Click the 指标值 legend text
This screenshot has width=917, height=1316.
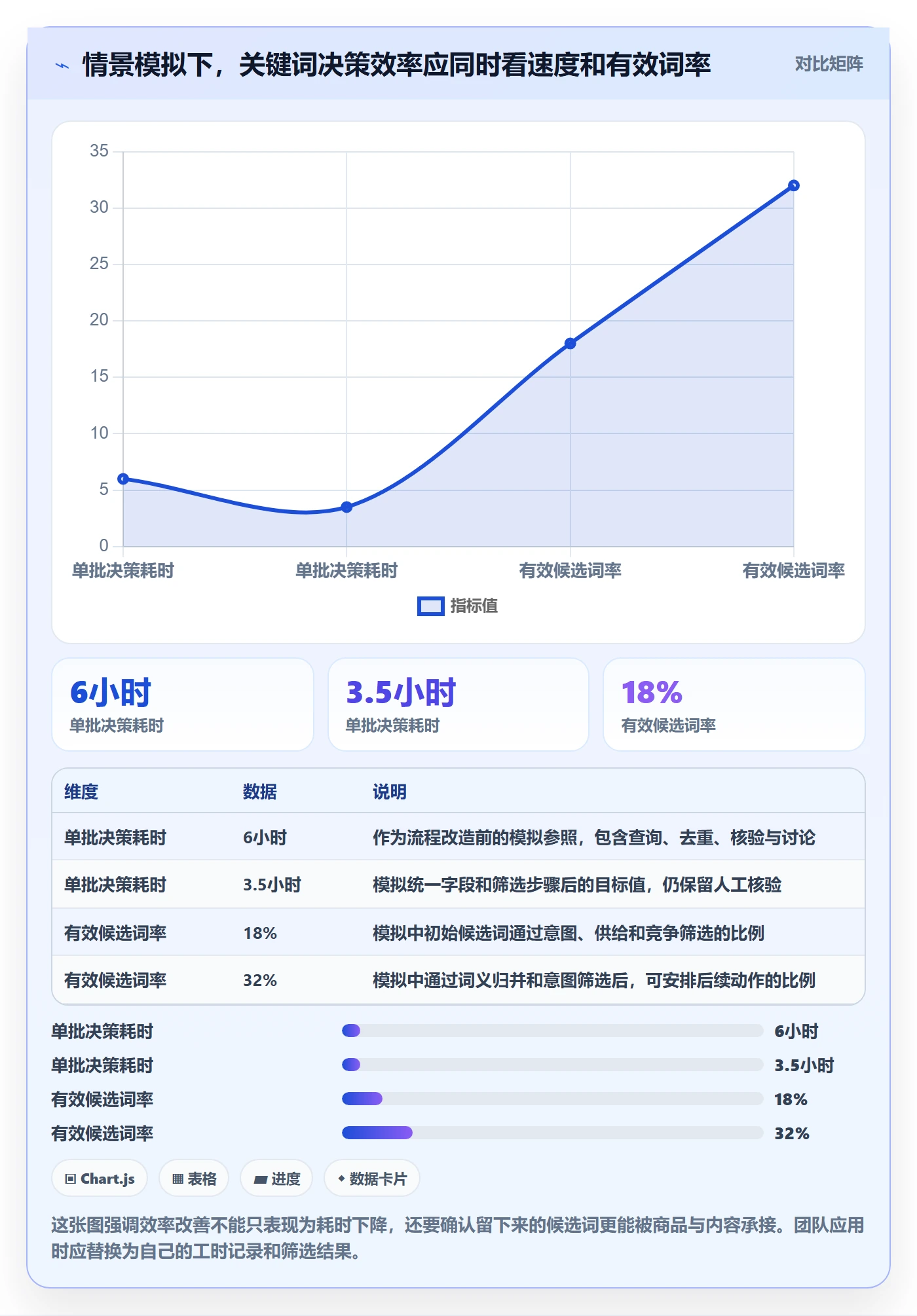pyautogui.click(x=474, y=606)
